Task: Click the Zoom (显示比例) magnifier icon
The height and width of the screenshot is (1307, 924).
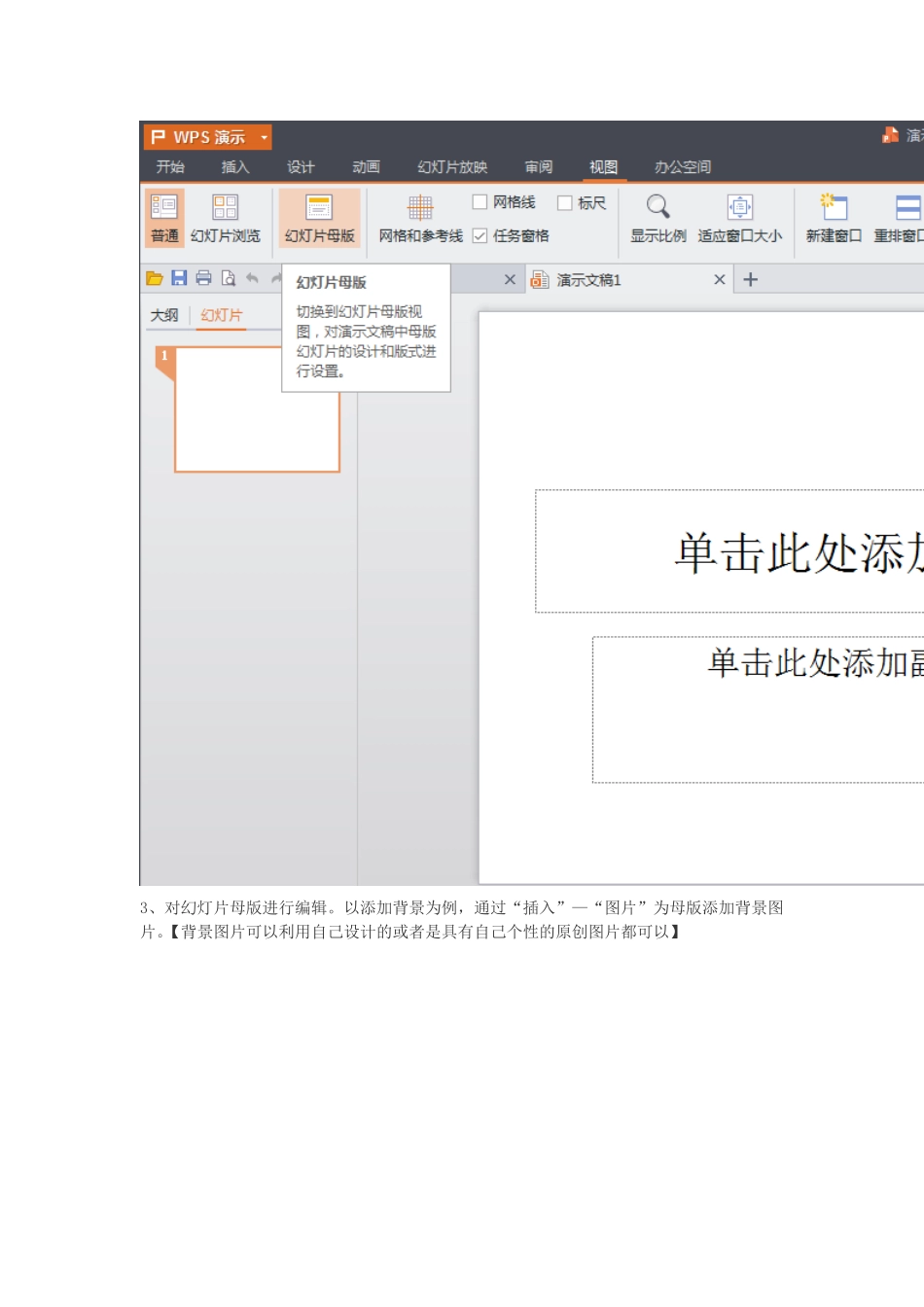Action: pyautogui.click(x=657, y=206)
